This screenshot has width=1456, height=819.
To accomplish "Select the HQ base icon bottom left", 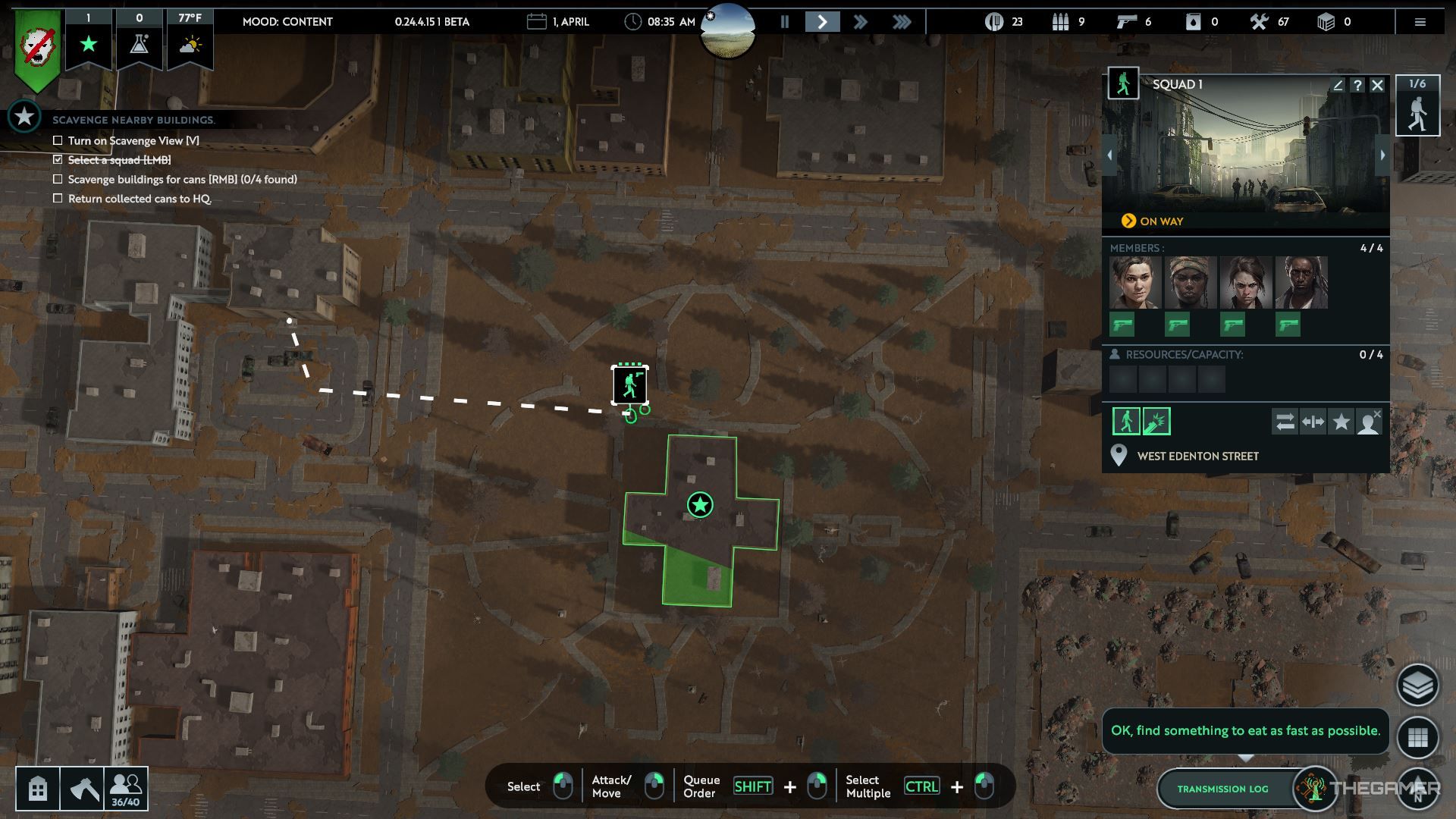I will [37, 787].
